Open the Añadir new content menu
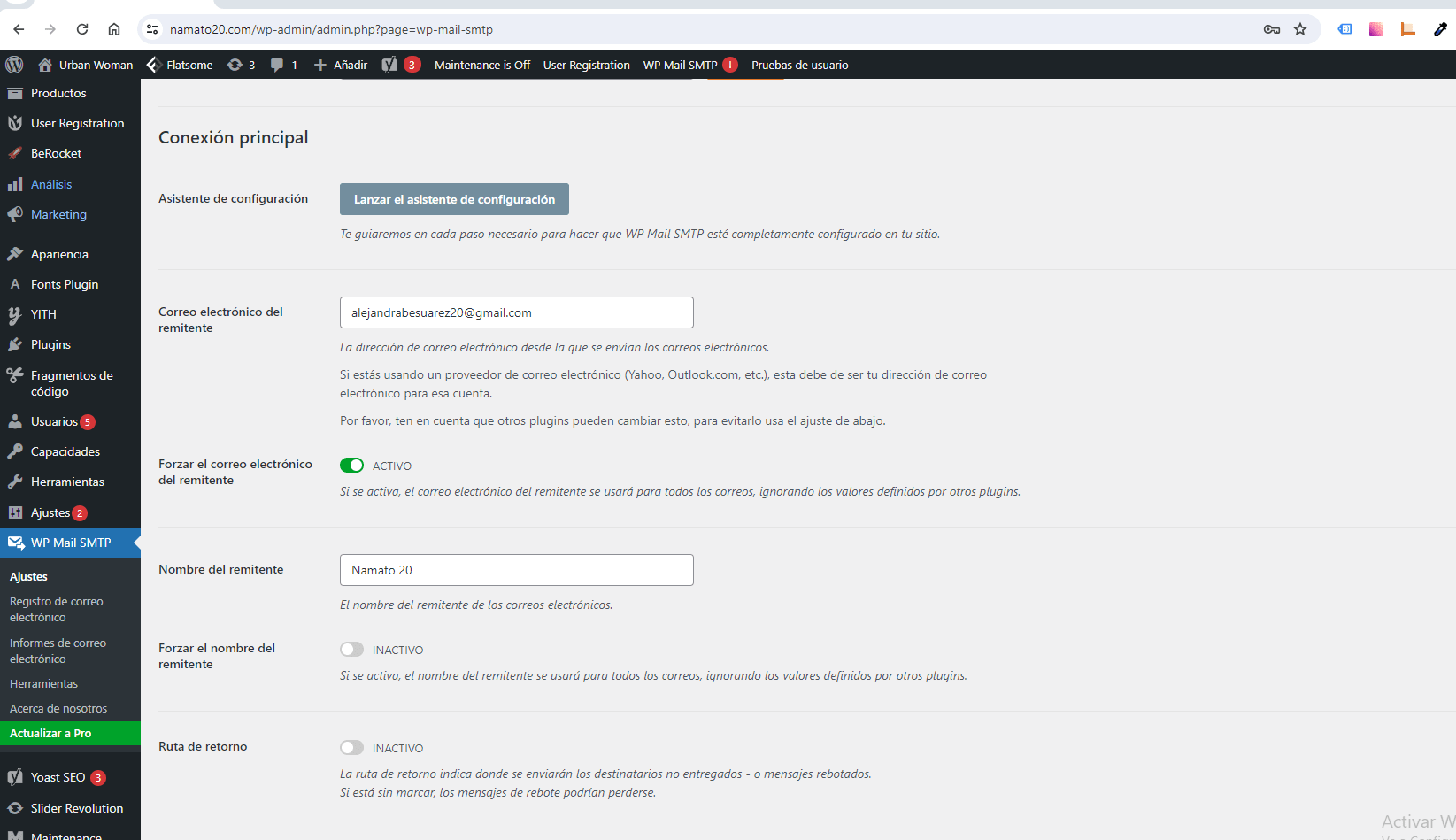The image size is (1456, 840). pyautogui.click(x=341, y=65)
